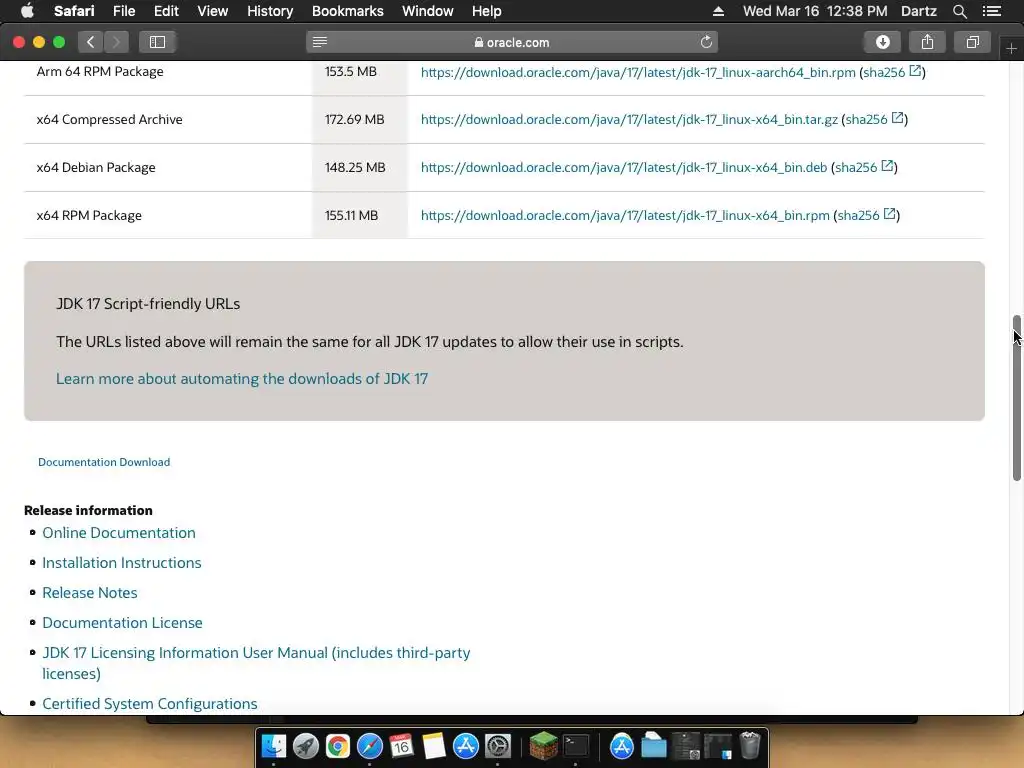This screenshot has height=768, width=1024.
Task: Show tab overview icon in Safari
Action: click(x=972, y=42)
